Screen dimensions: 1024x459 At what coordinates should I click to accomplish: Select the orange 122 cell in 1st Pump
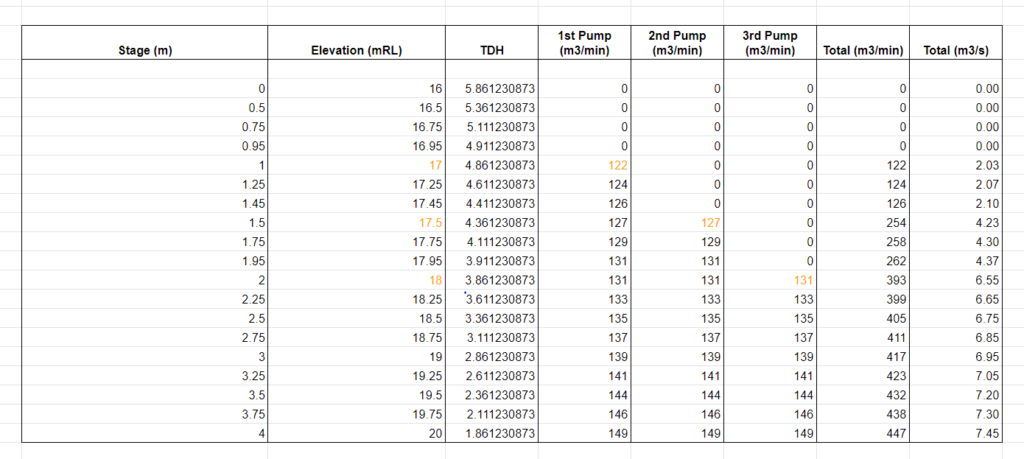click(584, 165)
